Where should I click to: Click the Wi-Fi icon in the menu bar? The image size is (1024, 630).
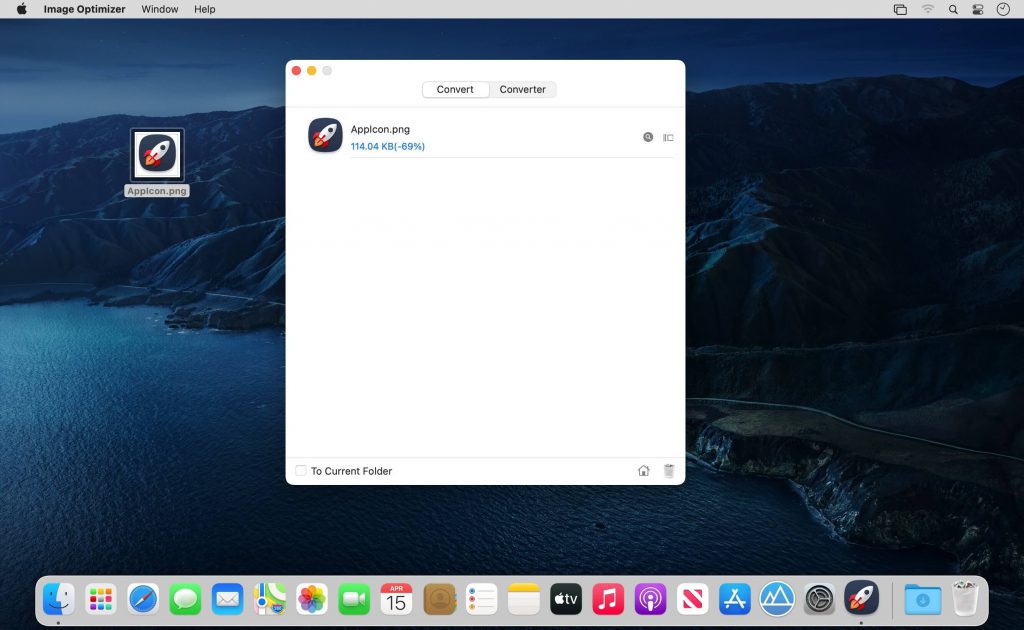tap(928, 9)
